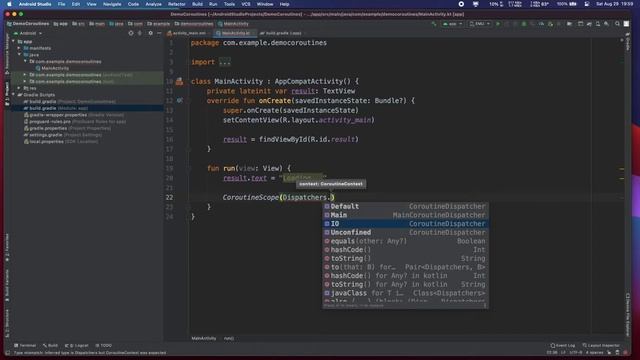Open AVD Manager icon in toolbar
The image size is (640, 360).
[x=598, y=24]
